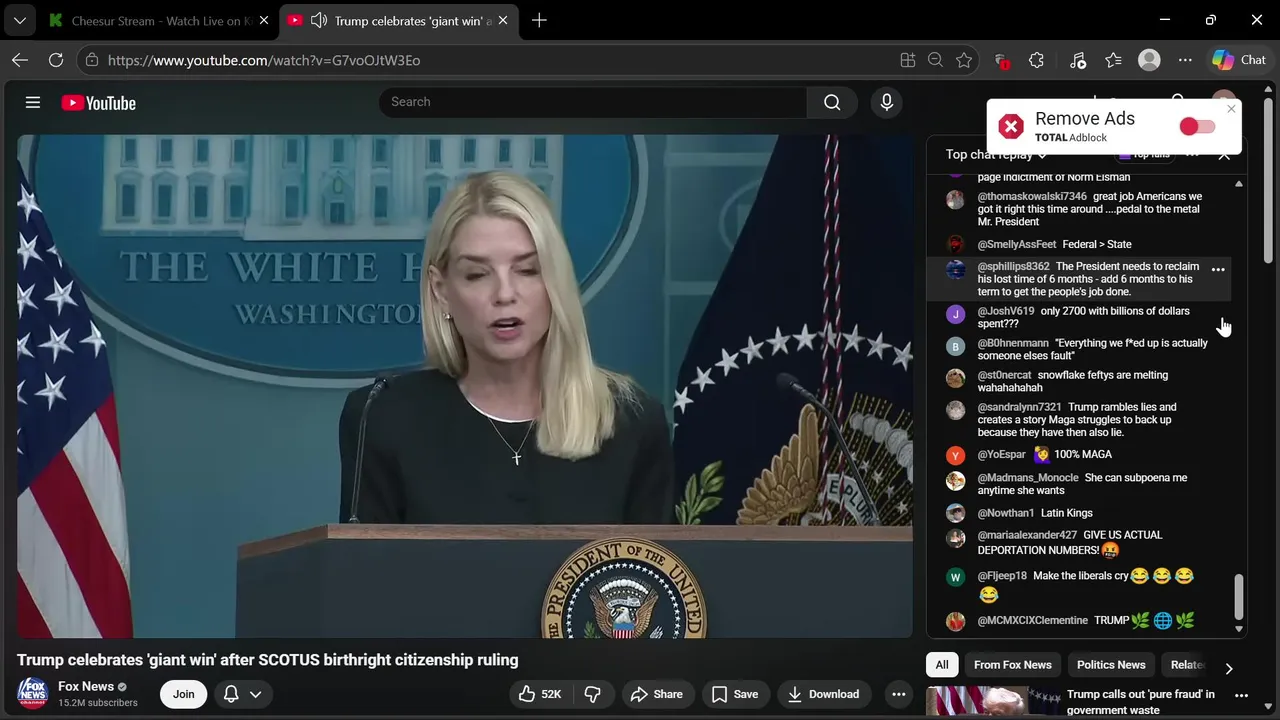Reload the current page

tap(56, 60)
